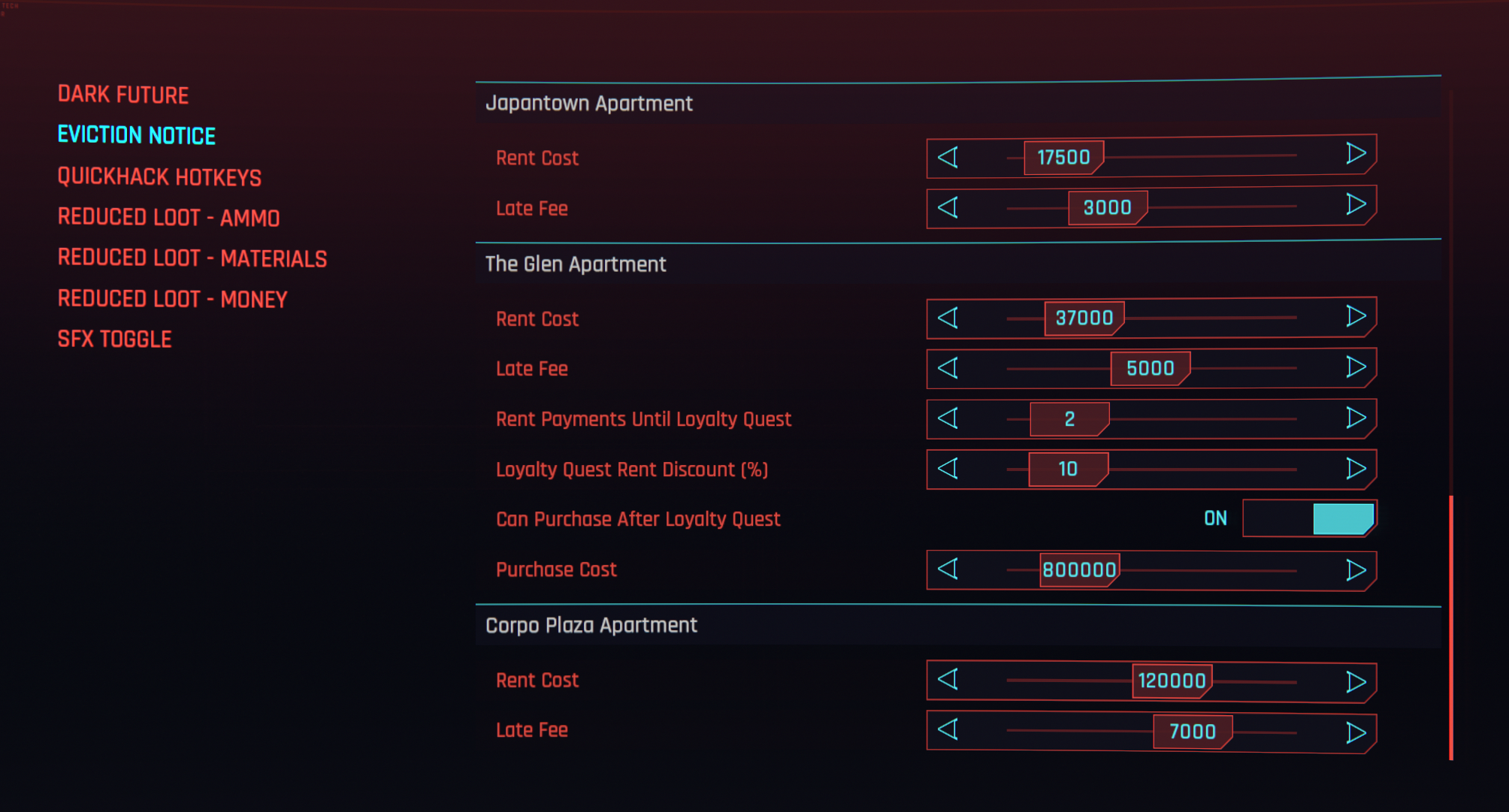Open the Dark Future mod settings
Image resolution: width=1509 pixels, height=812 pixels.
coord(123,95)
